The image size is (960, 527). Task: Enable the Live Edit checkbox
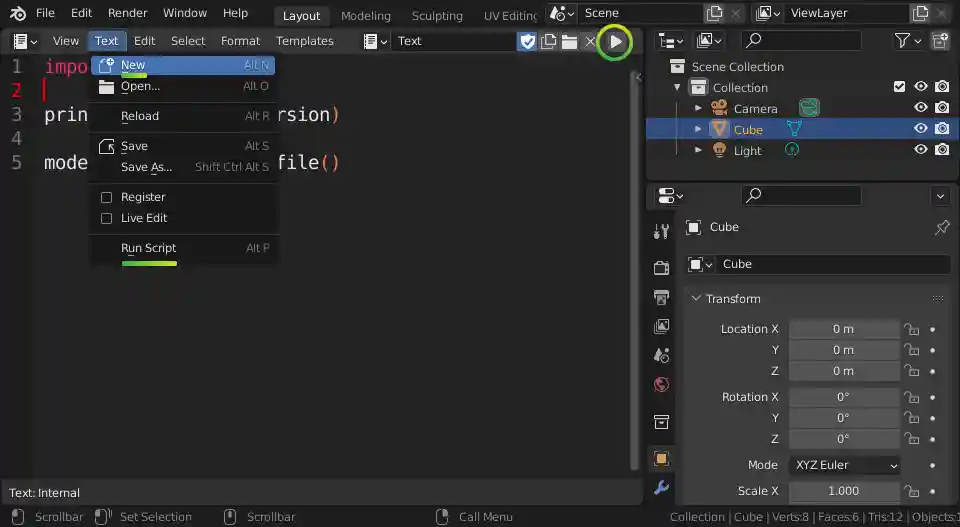tap(106, 219)
